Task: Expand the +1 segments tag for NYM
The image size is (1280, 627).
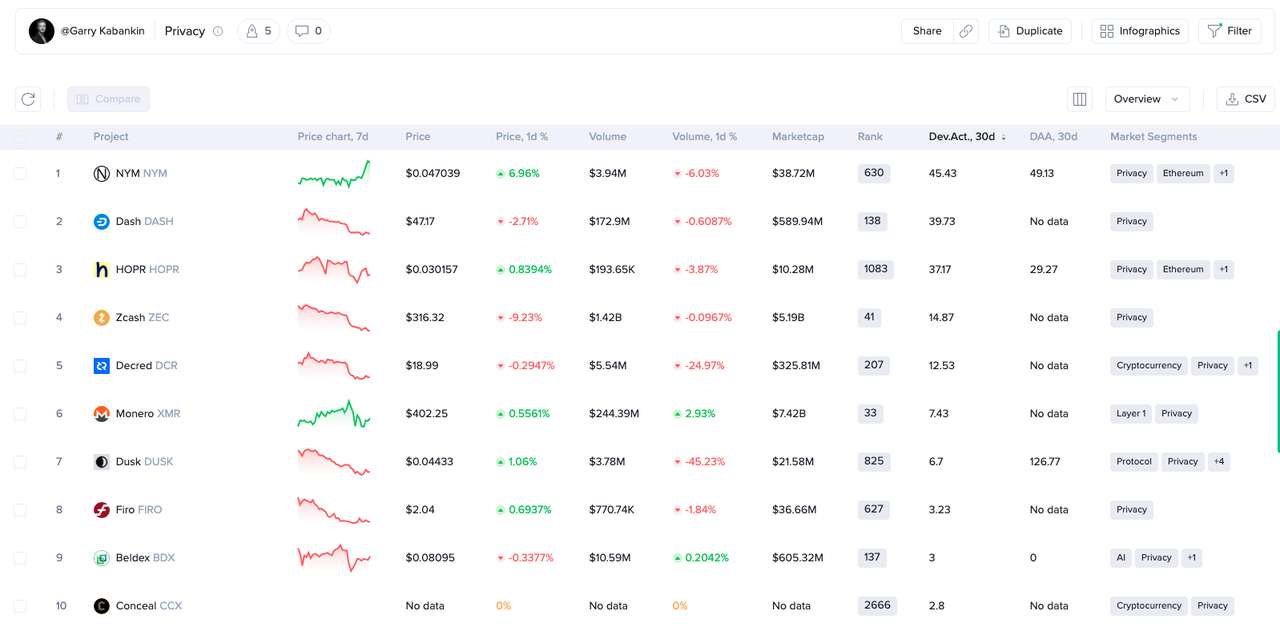Action: coord(1223,174)
